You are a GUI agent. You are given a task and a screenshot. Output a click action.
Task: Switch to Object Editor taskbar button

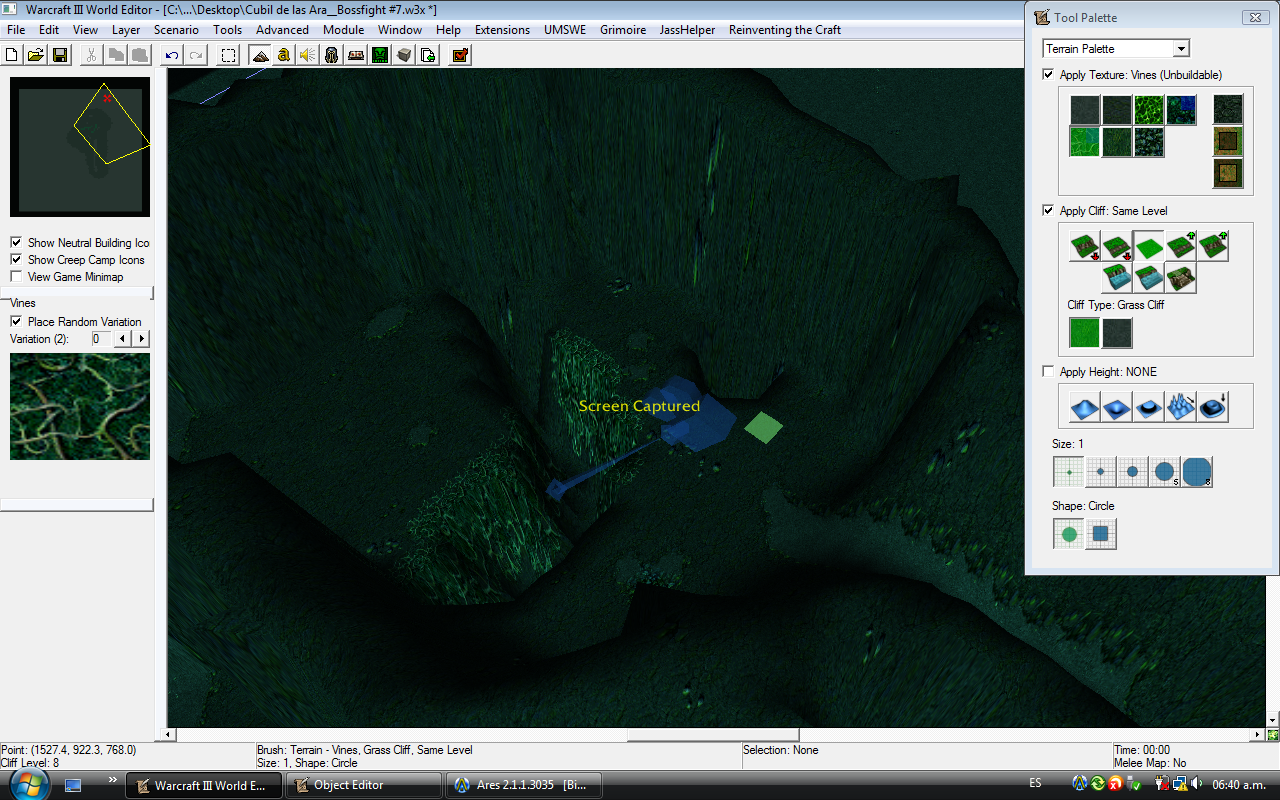364,785
